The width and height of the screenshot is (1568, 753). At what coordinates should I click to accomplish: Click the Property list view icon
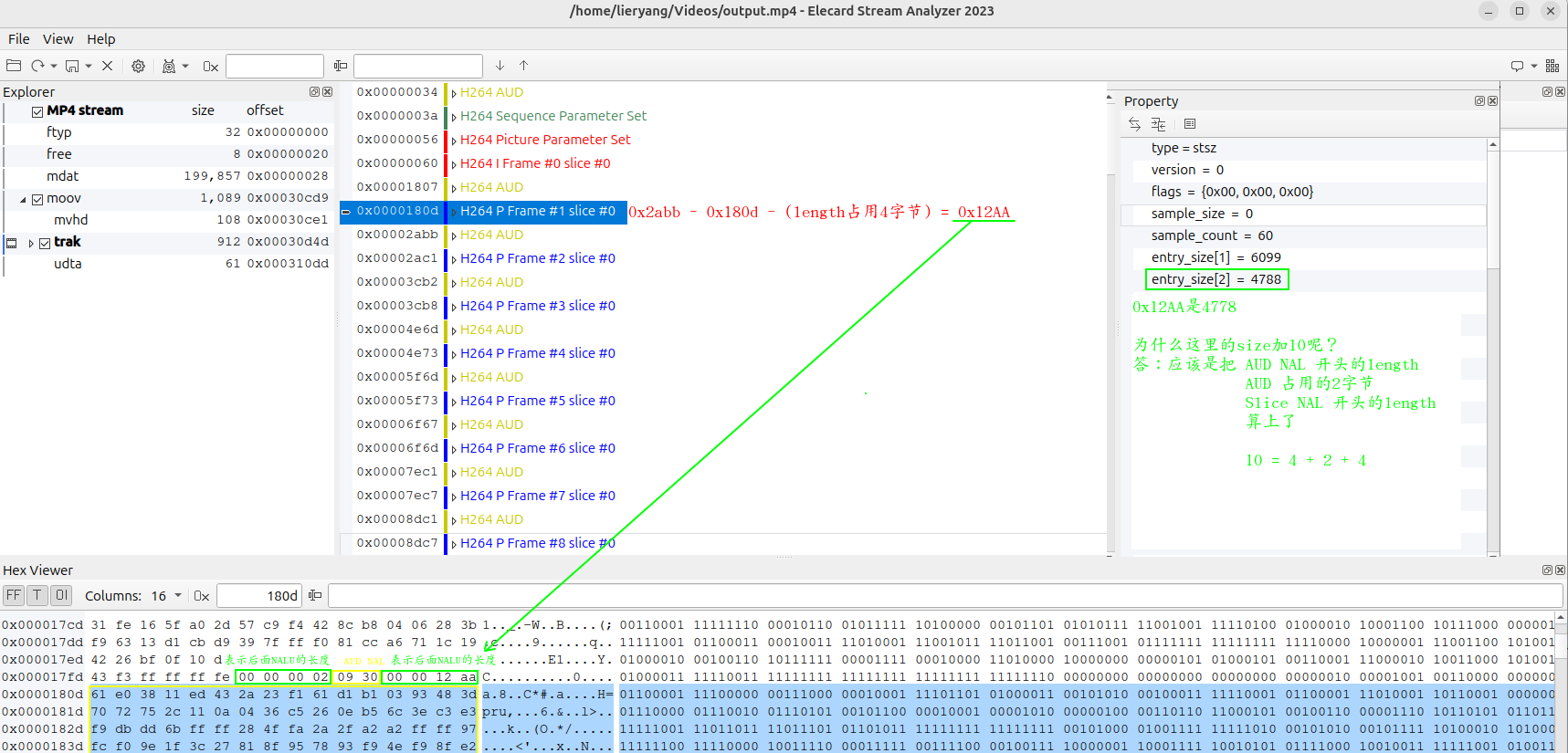coord(1189,124)
